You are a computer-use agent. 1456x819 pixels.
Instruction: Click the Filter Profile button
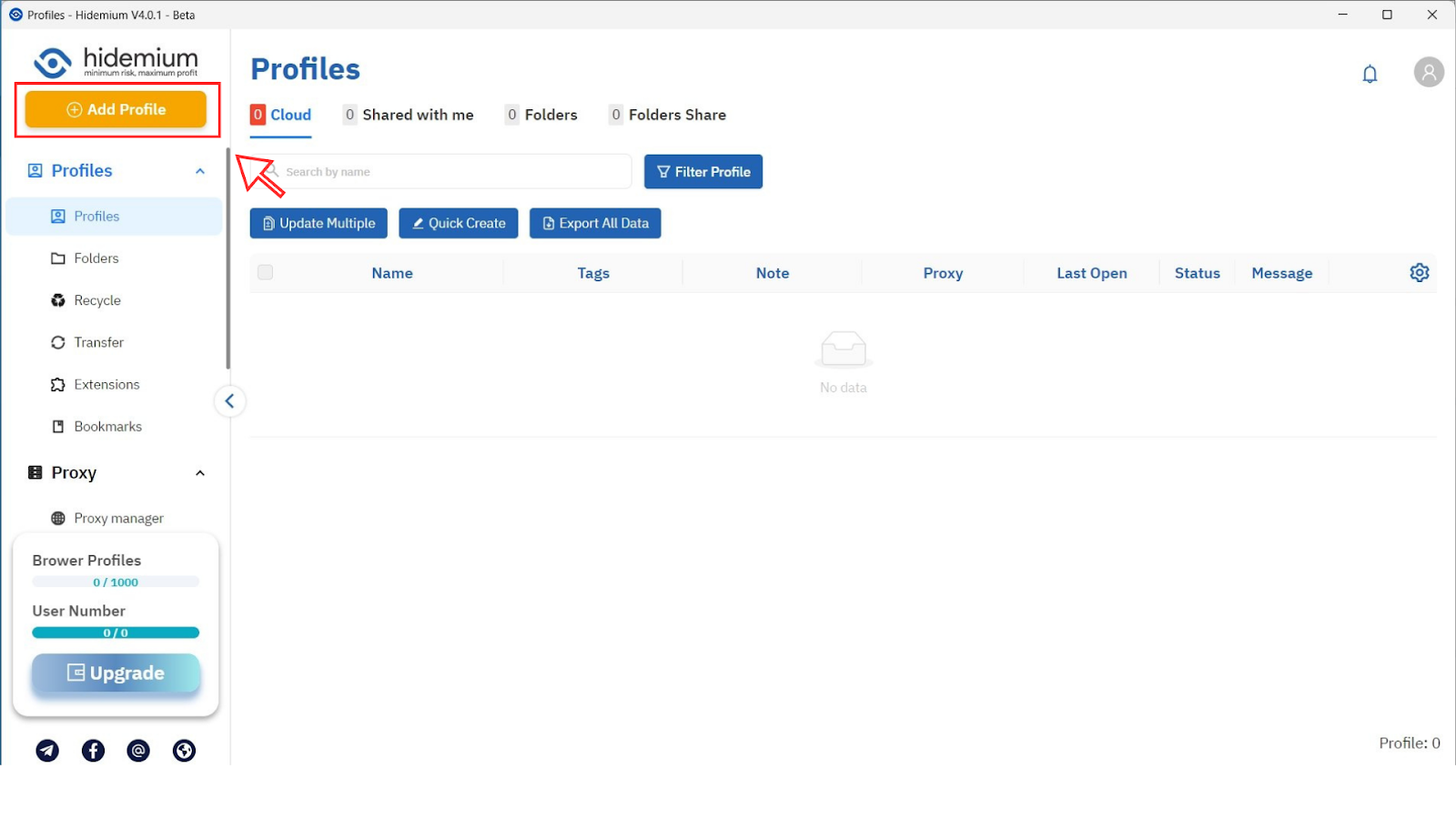pos(703,171)
